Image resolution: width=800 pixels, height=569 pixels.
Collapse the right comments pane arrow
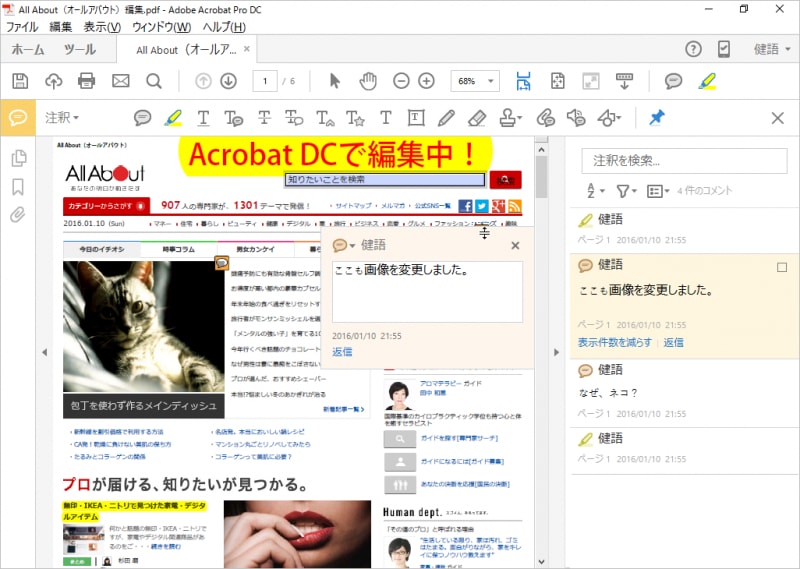(556, 352)
